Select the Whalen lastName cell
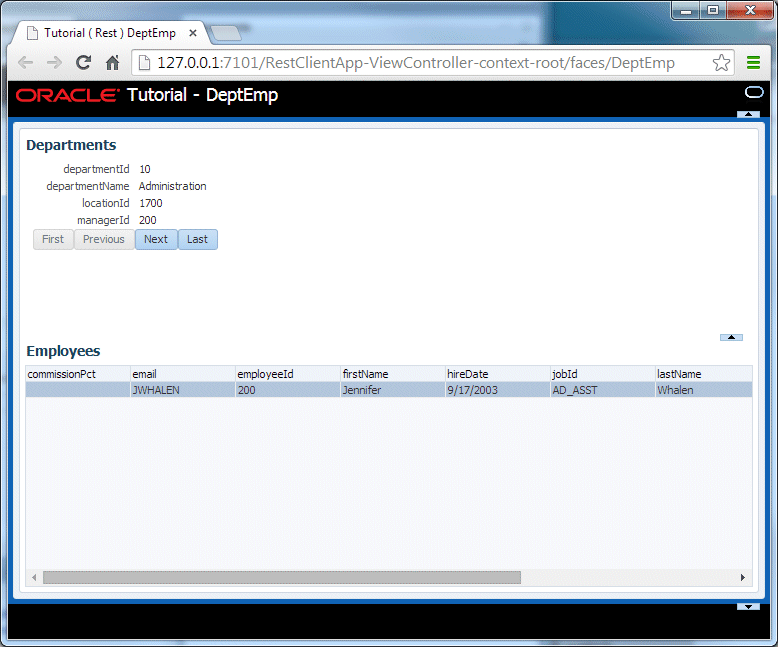Viewport: 778px width, 647px height. (704, 390)
